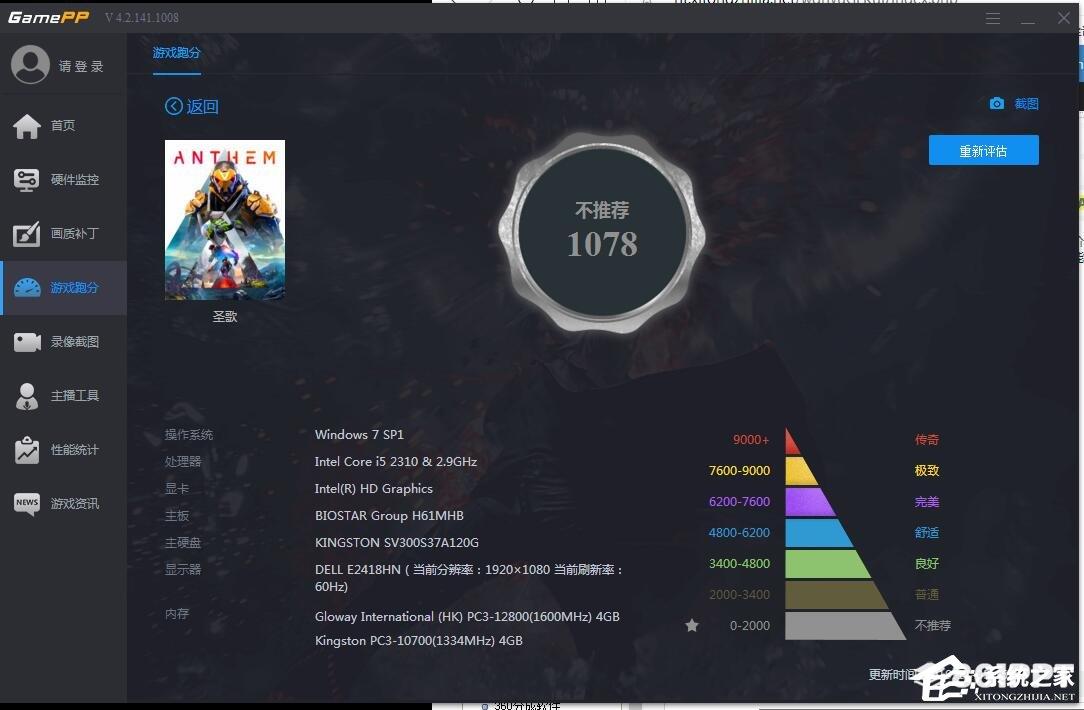This screenshot has width=1084, height=710.
Task: Click the back arrow circle icon
Action: coord(174,106)
